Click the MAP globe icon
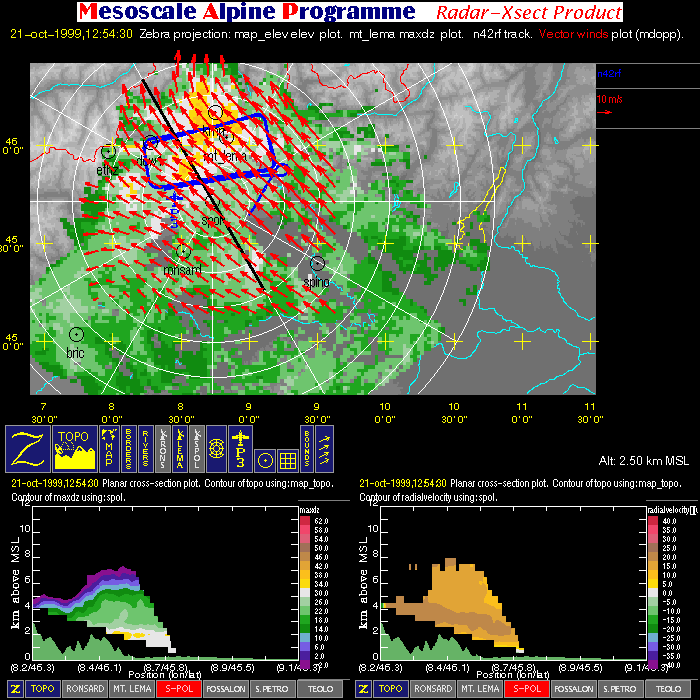The height and width of the screenshot is (700, 700). 108,448
